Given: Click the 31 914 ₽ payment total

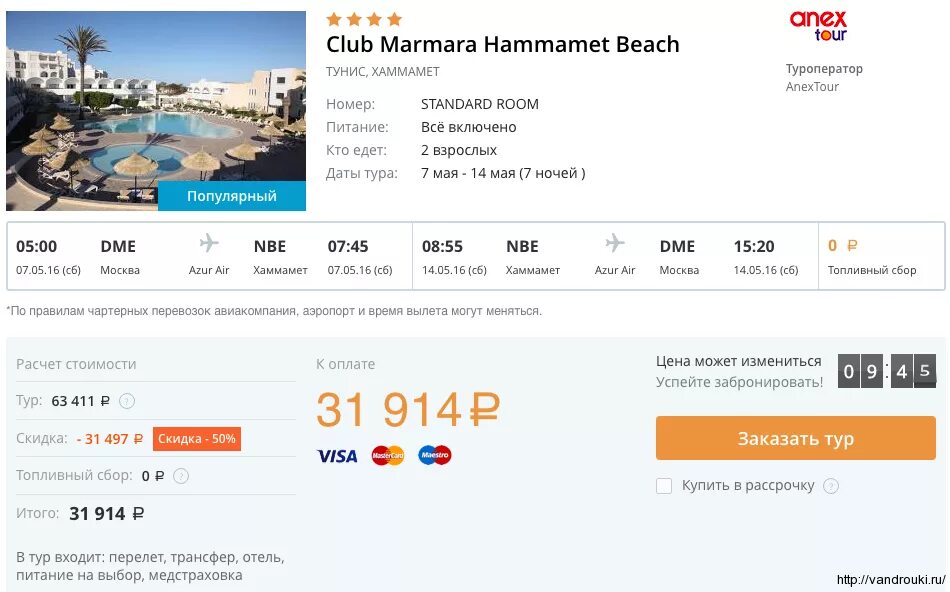Looking at the screenshot, I should (408, 410).
